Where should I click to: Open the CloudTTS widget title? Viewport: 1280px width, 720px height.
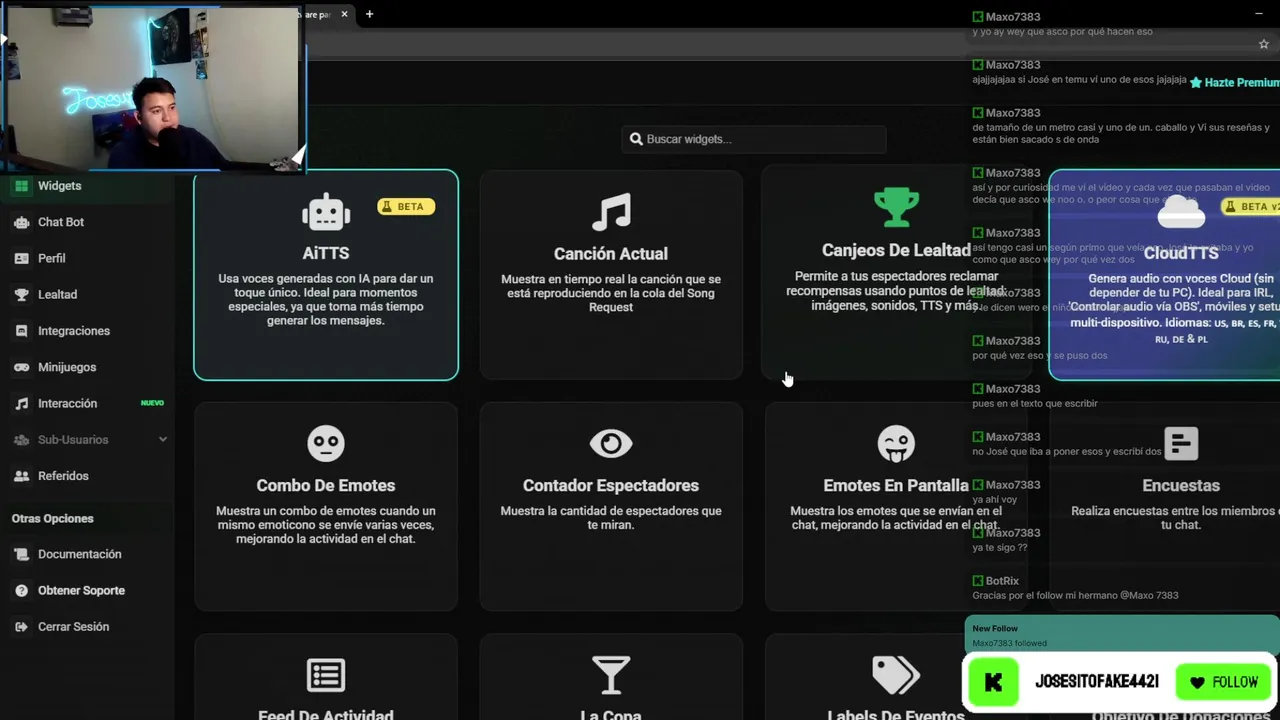click(1181, 254)
